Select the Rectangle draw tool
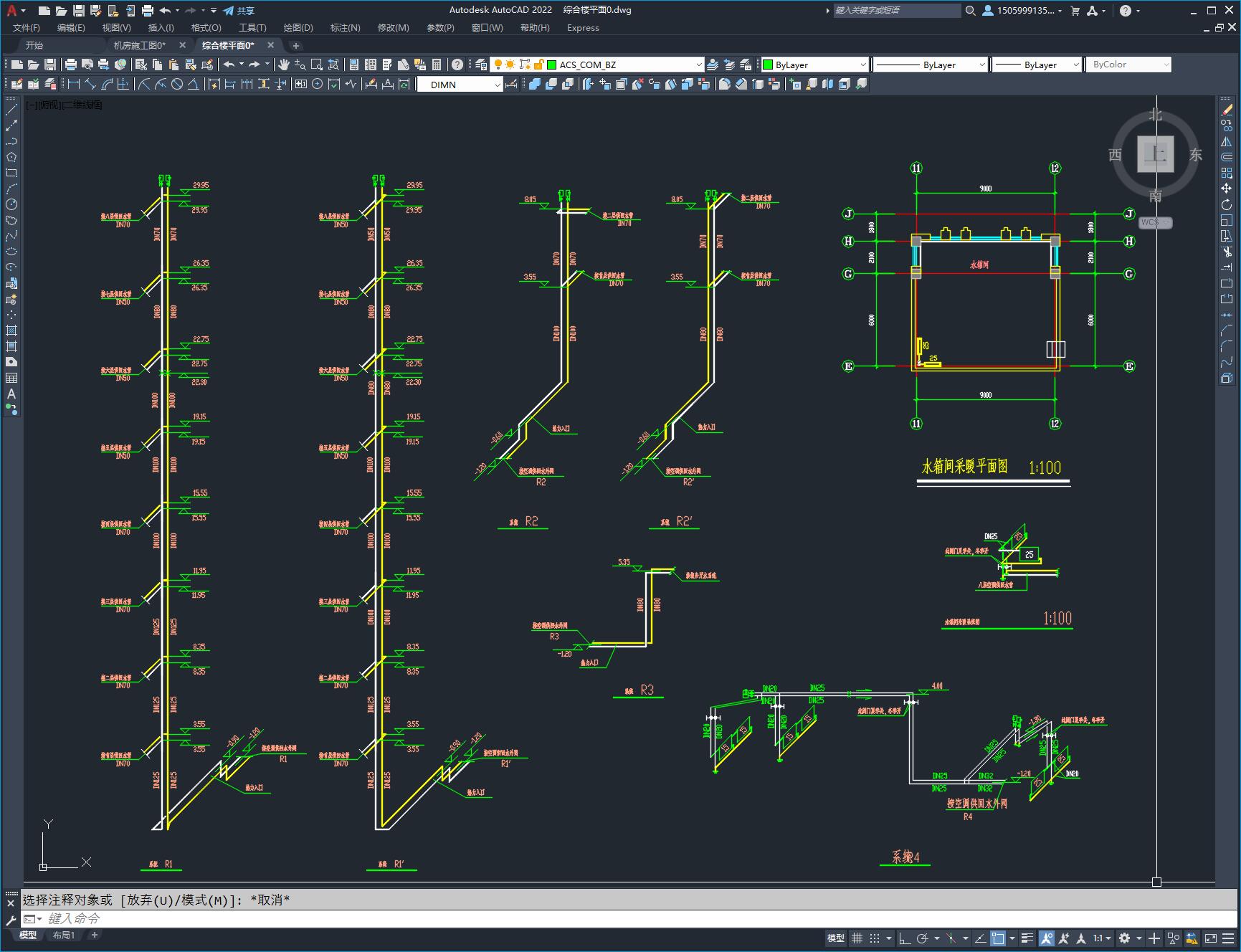The width and height of the screenshot is (1241, 952). (11, 173)
